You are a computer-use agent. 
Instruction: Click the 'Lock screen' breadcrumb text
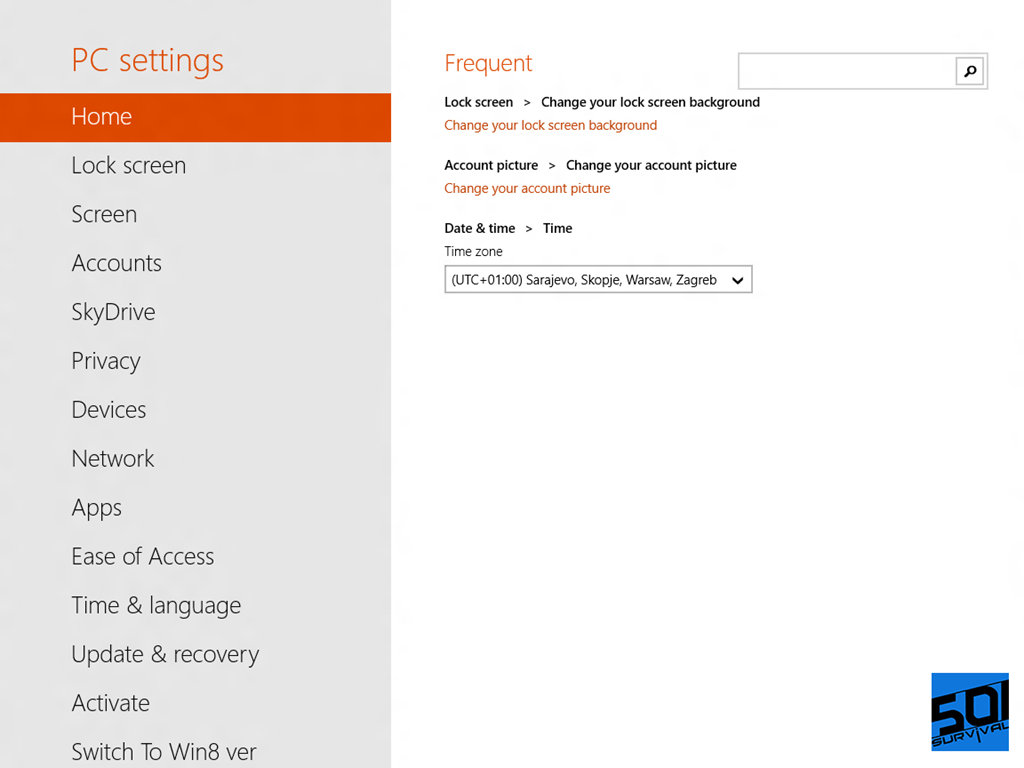click(479, 103)
